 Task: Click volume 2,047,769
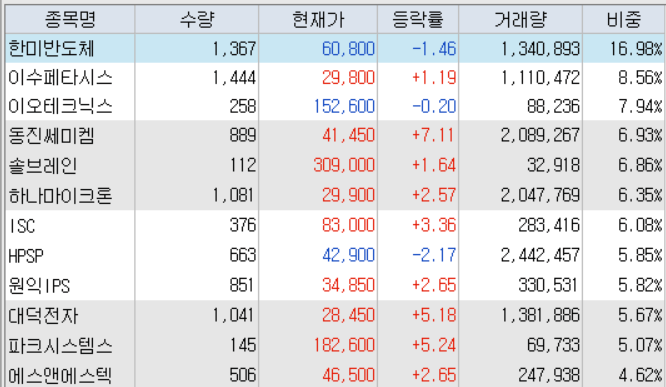(540, 195)
